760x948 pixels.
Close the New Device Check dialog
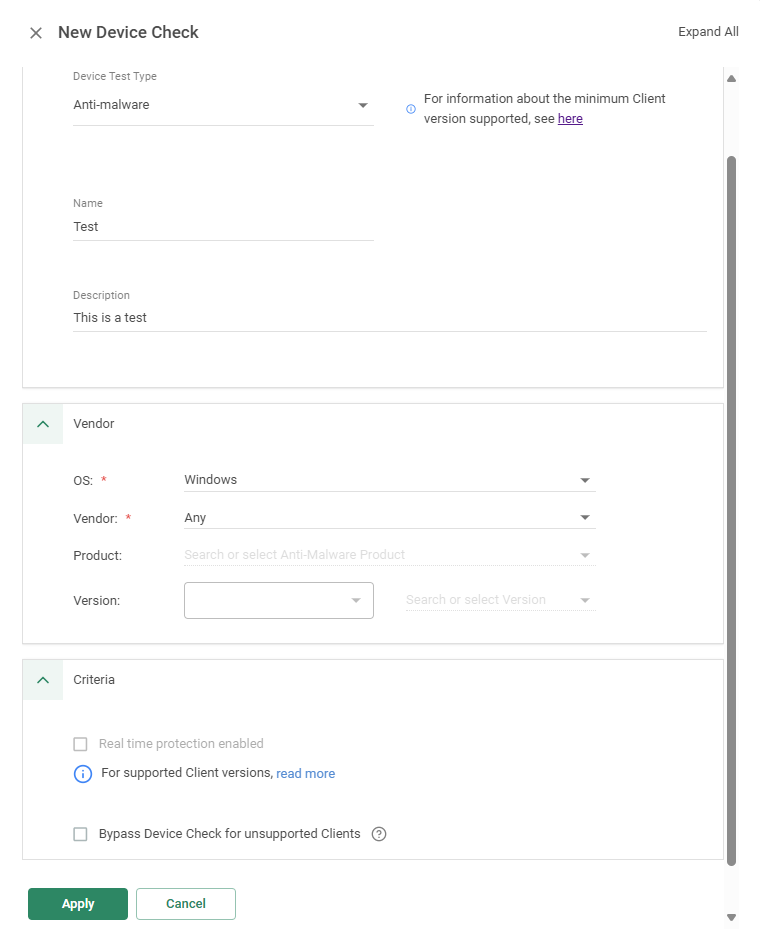point(35,32)
